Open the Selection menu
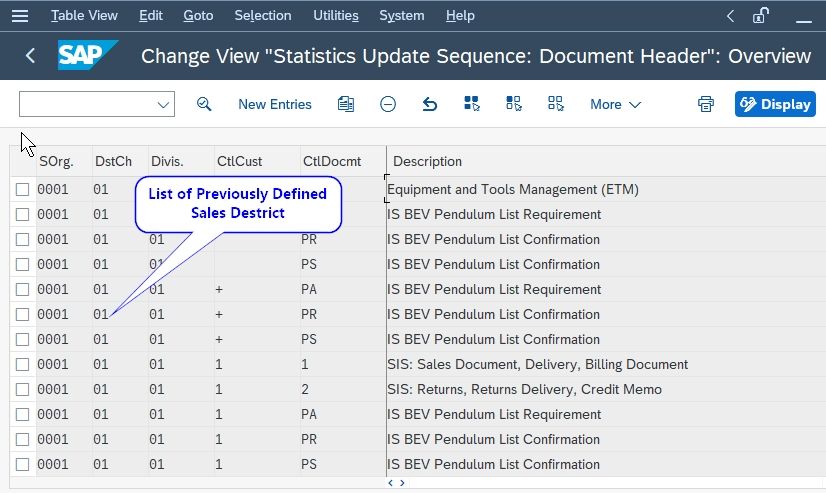Viewport: 826px width, 493px height. coord(263,16)
